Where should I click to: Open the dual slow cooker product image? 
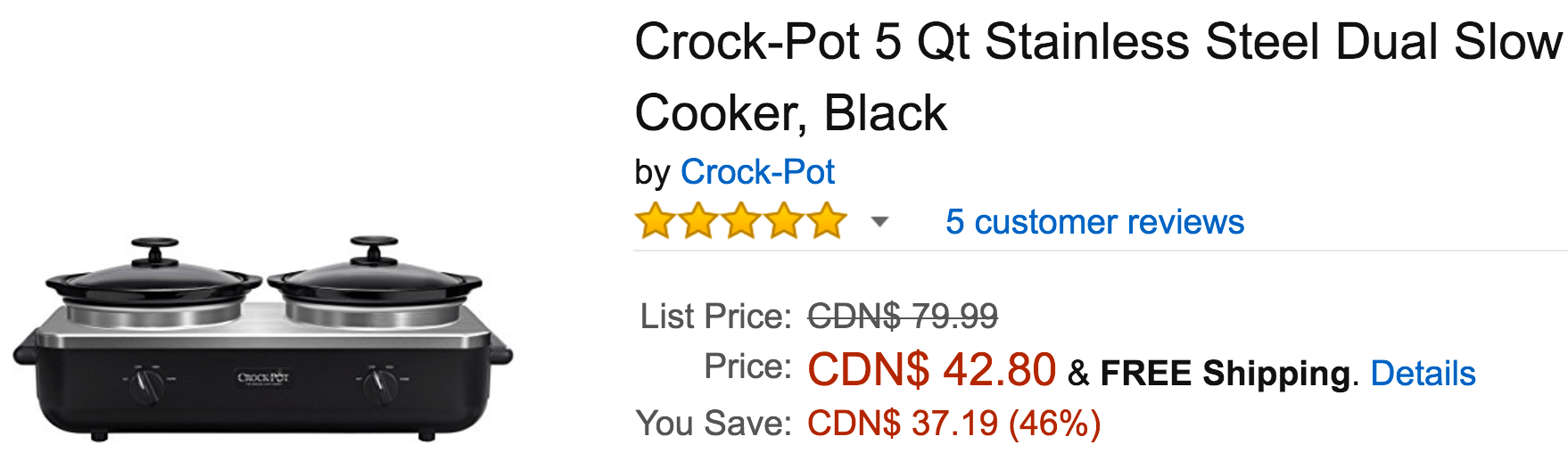(x=263, y=339)
